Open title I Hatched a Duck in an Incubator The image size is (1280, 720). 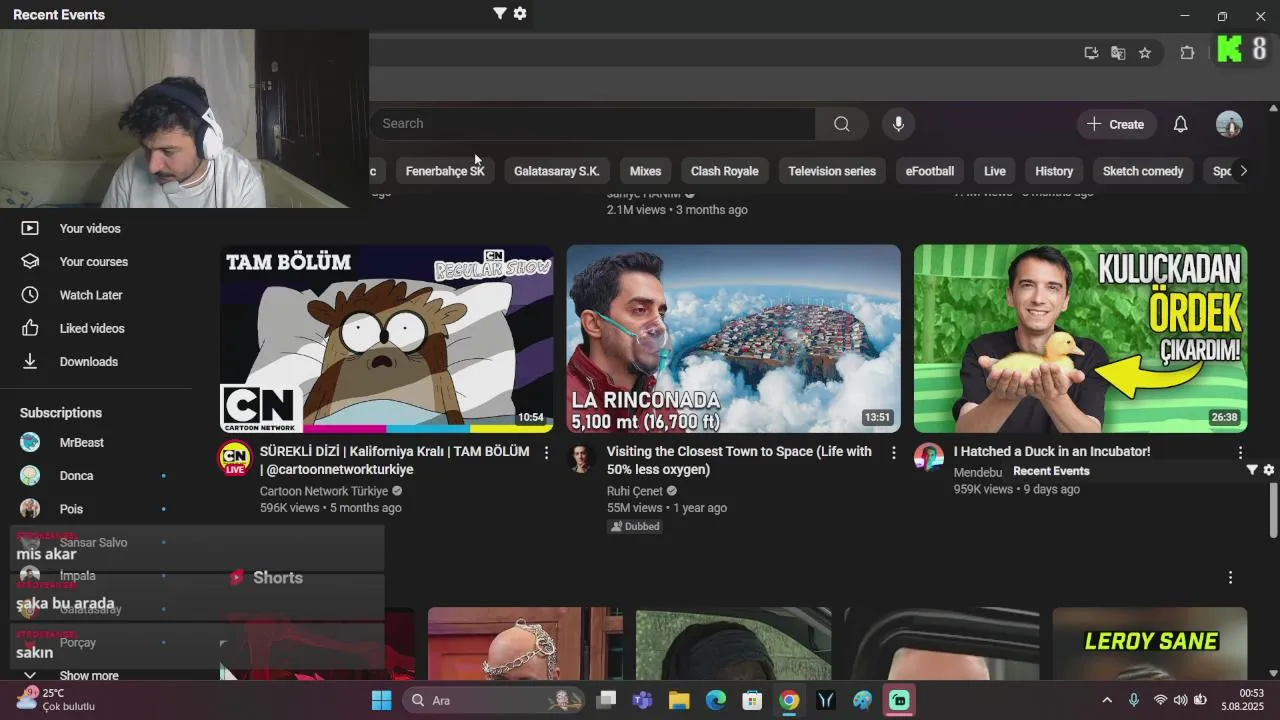[1052, 451]
